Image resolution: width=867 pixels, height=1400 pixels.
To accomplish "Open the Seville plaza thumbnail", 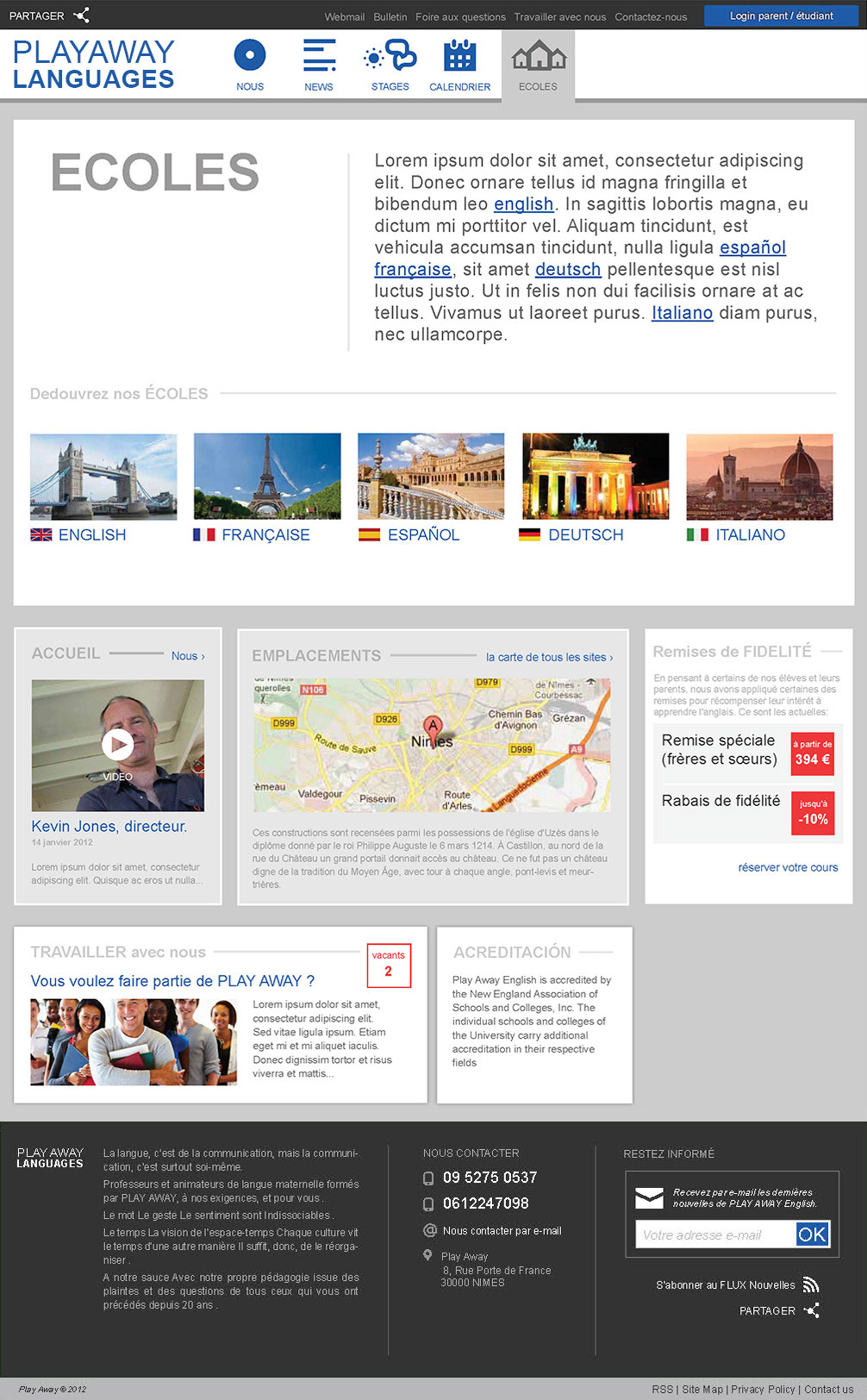I will tap(431, 477).
